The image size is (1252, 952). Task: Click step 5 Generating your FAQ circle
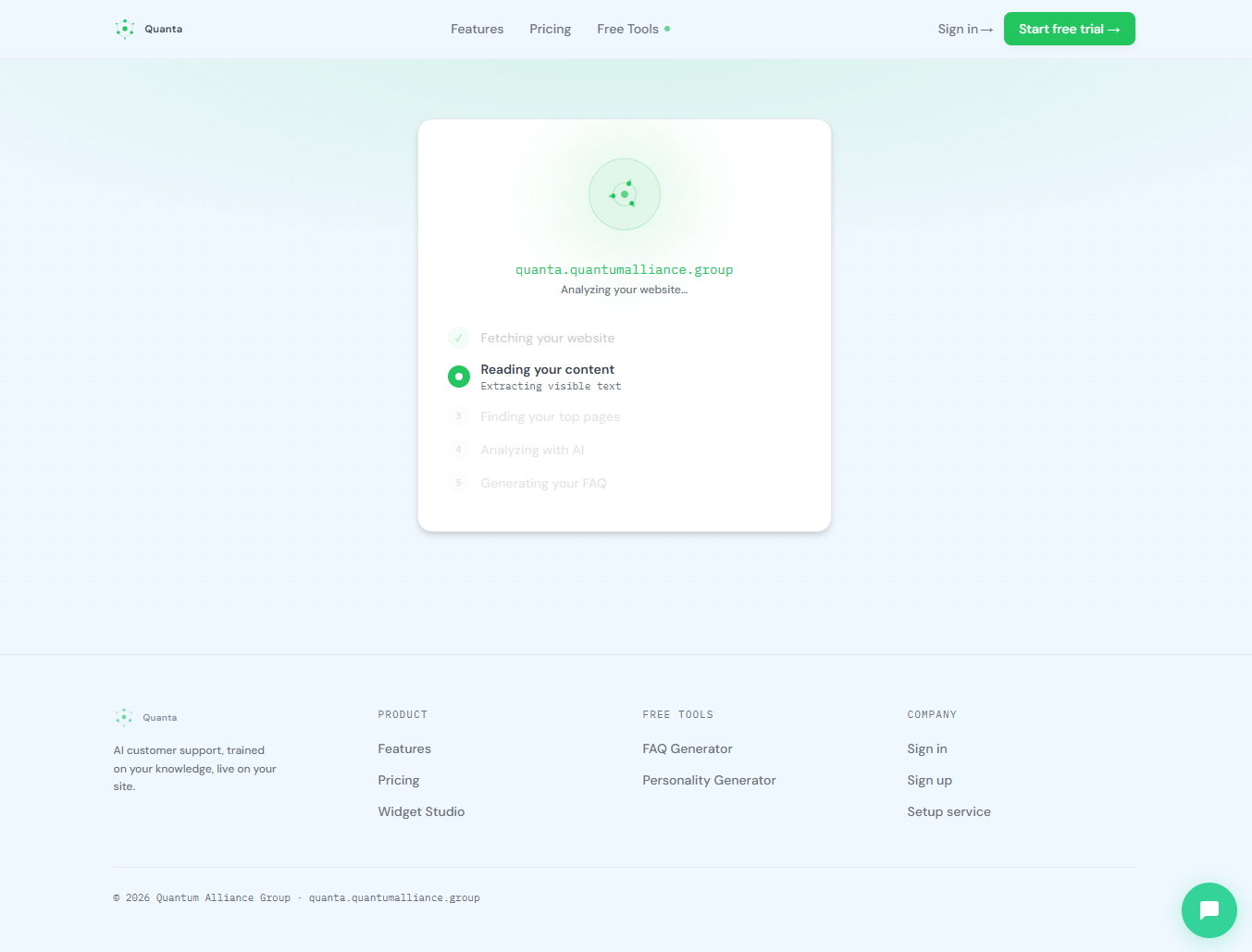coord(458,483)
